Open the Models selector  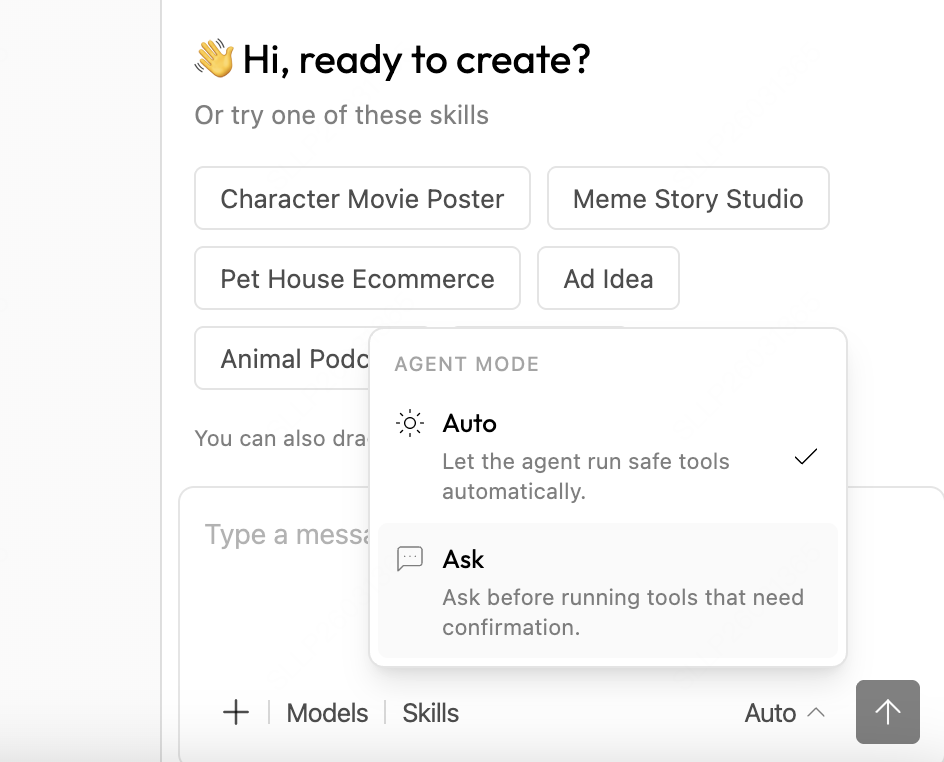327,713
